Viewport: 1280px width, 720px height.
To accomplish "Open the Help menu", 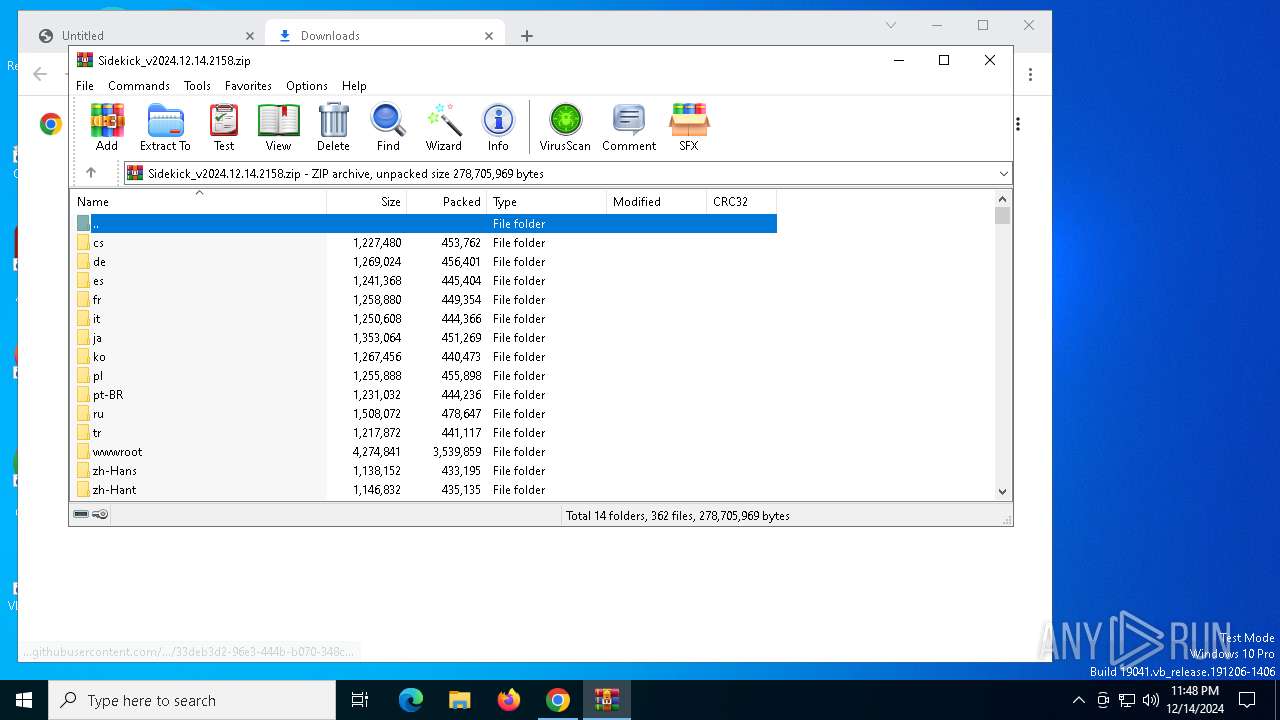I will click(354, 86).
